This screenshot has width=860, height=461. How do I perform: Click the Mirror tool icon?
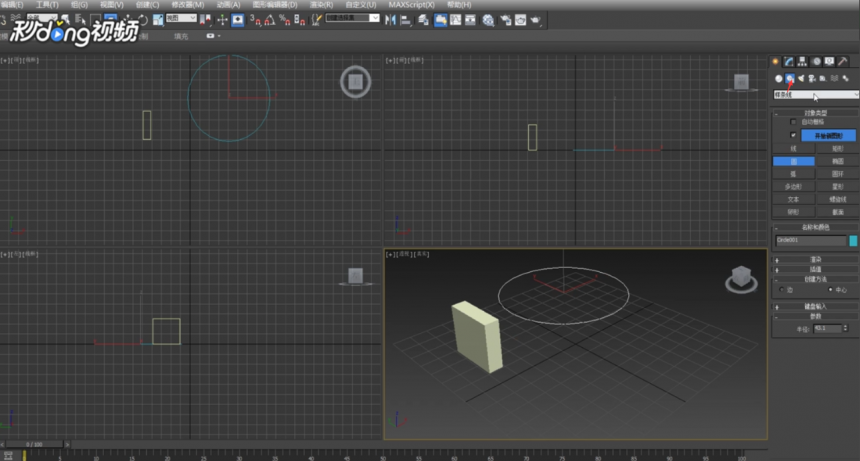(391, 20)
